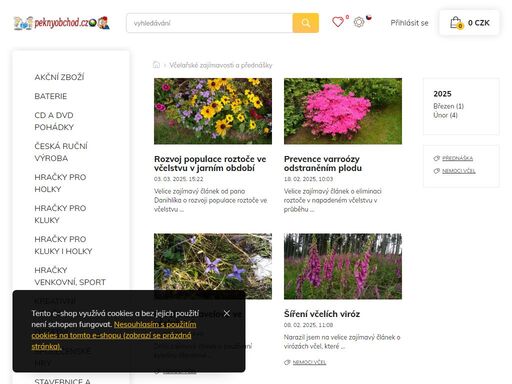Select BATERIE category in sidebar

pos(51,96)
